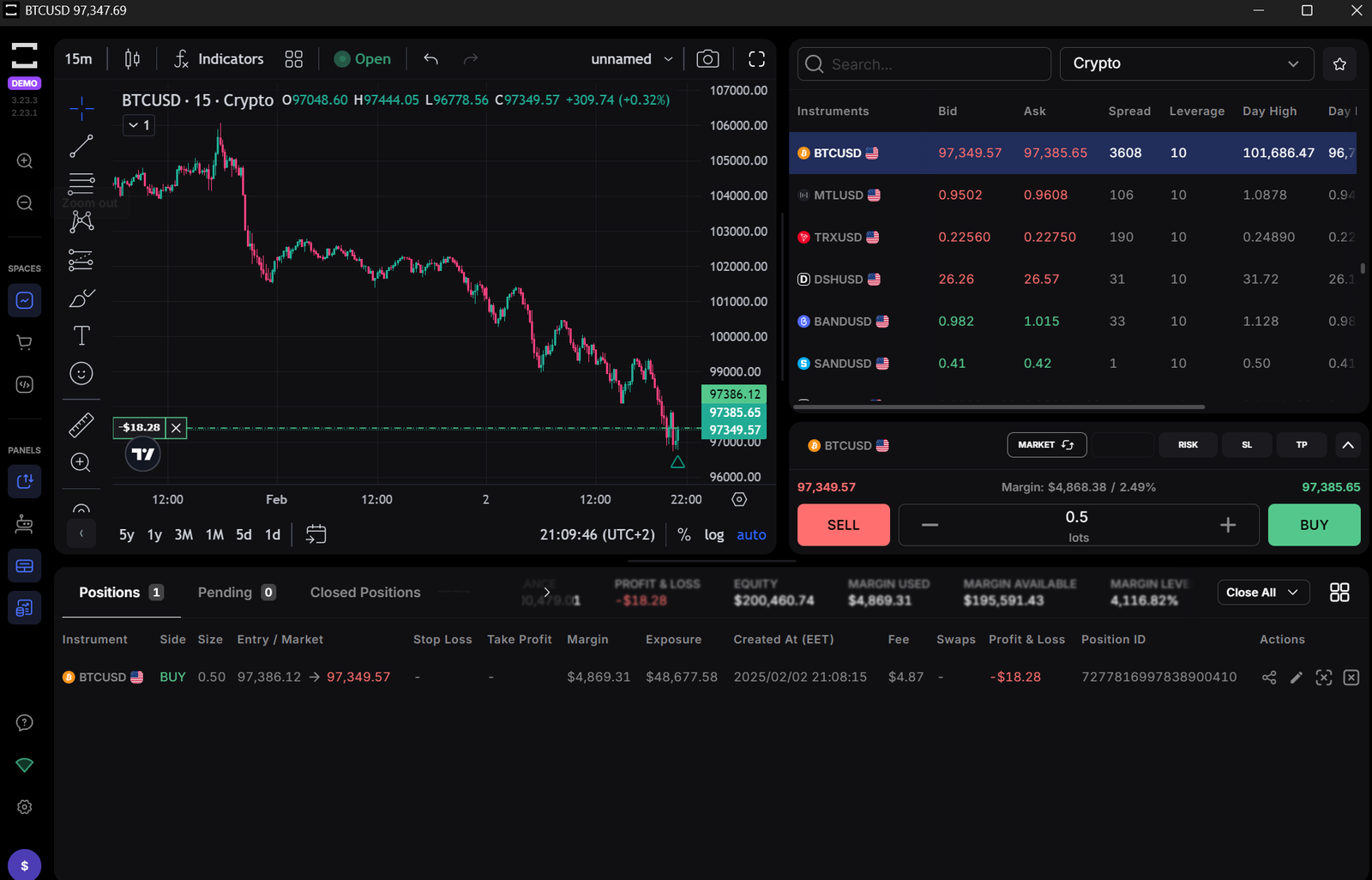The width and height of the screenshot is (1372, 880).
Task: Toggle auto scale on the chart
Action: [x=751, y=535]
